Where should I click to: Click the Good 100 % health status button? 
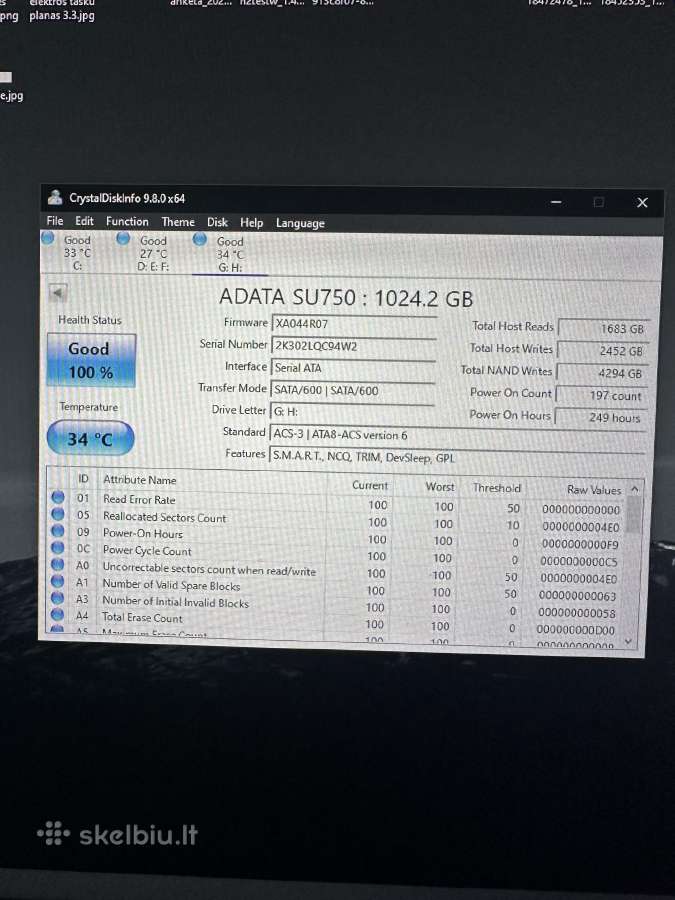(x=91, y=360)
